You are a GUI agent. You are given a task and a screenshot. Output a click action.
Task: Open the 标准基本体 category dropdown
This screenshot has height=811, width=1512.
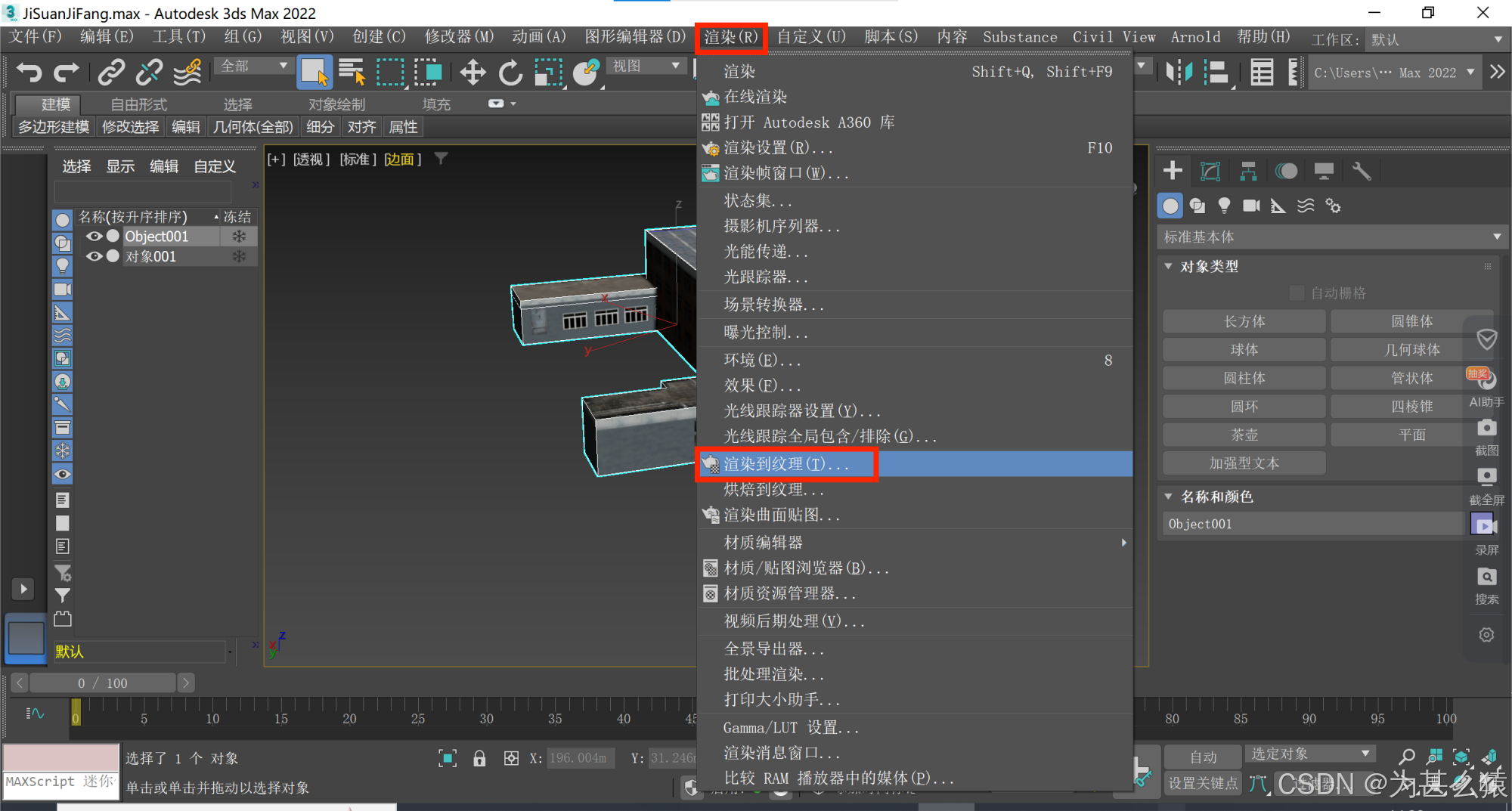(1332, 237)
